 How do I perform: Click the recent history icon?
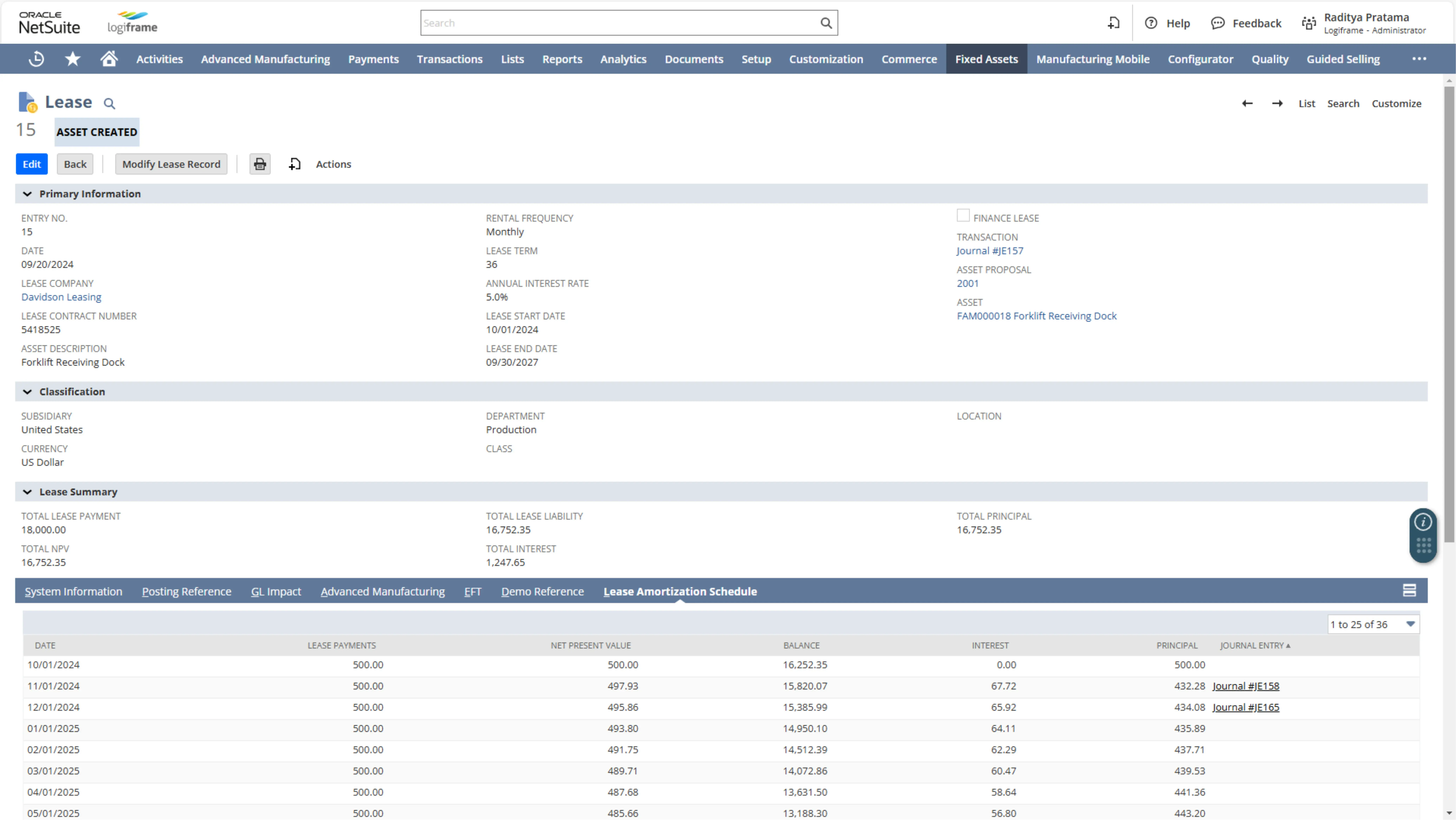pyautogui.click(x=36, y=59)
